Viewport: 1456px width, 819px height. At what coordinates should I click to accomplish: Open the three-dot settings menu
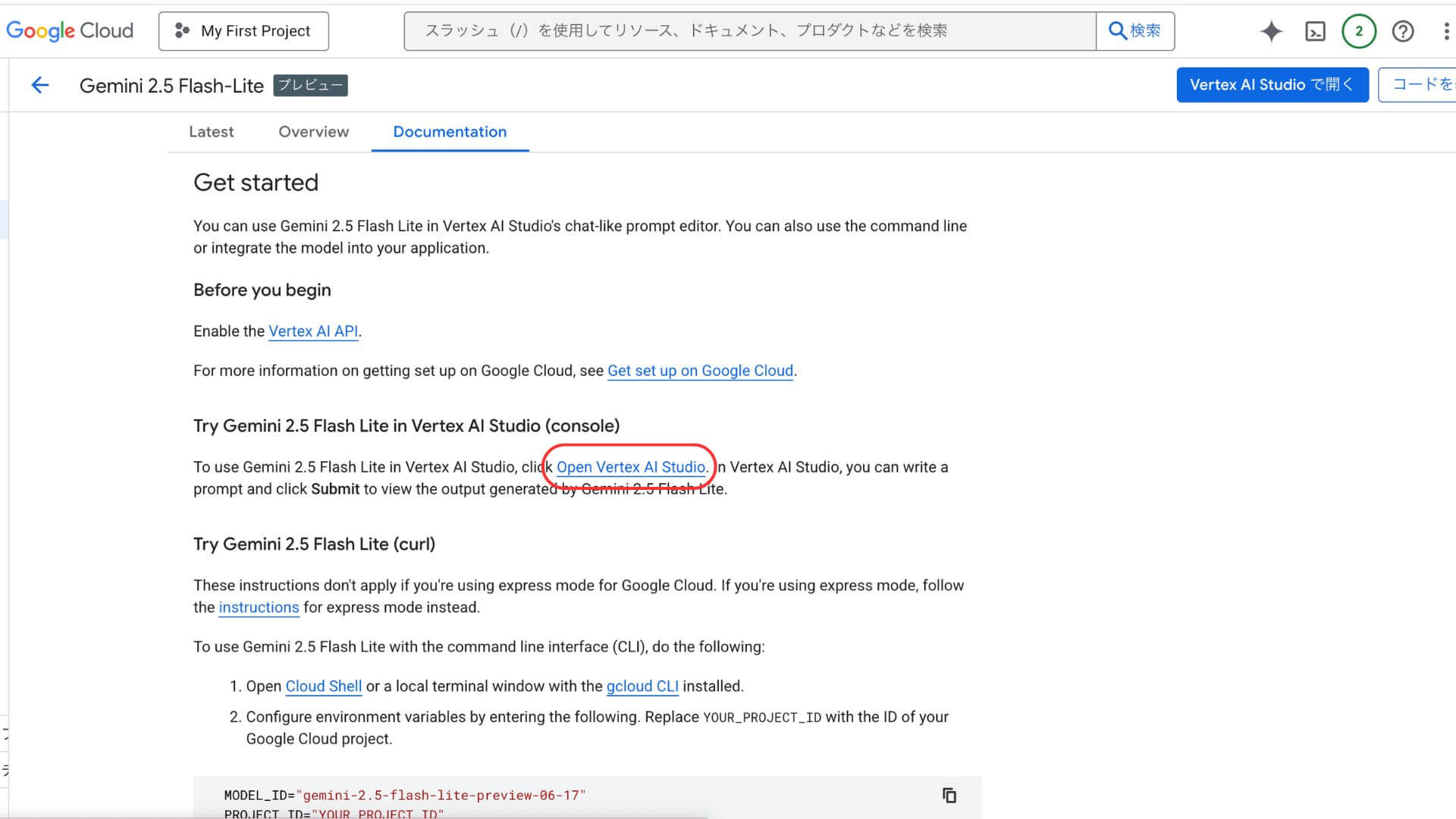click(x=1446, y=31)
